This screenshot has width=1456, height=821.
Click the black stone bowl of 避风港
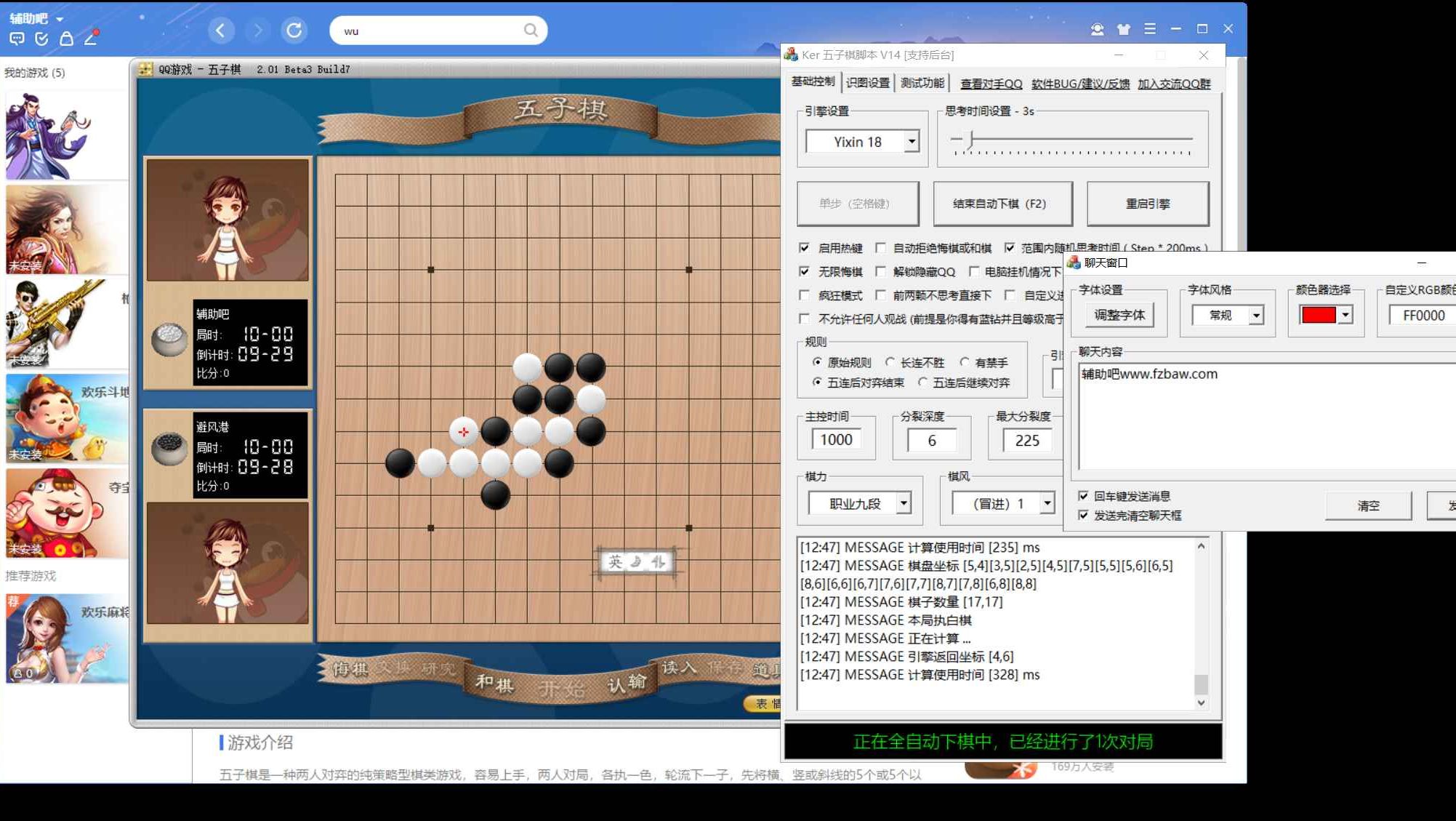pyautogui.click(x=169, y=449)
